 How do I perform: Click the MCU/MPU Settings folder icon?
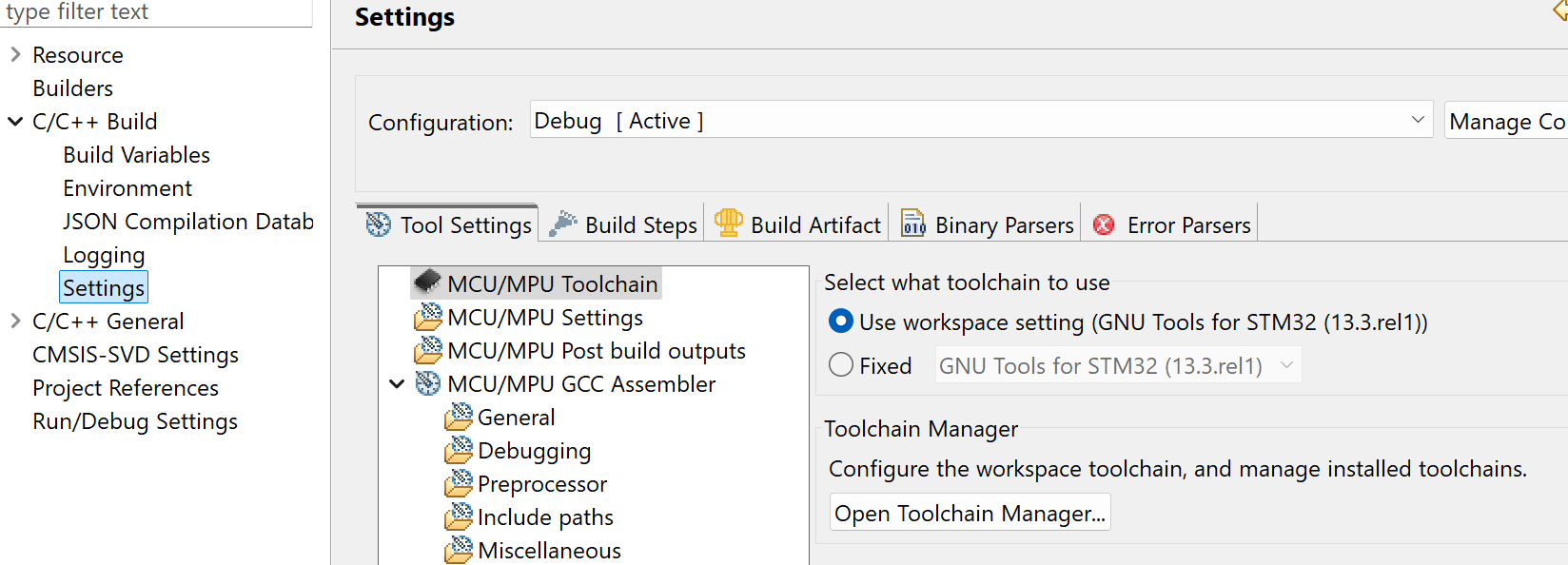click(428, 316)
